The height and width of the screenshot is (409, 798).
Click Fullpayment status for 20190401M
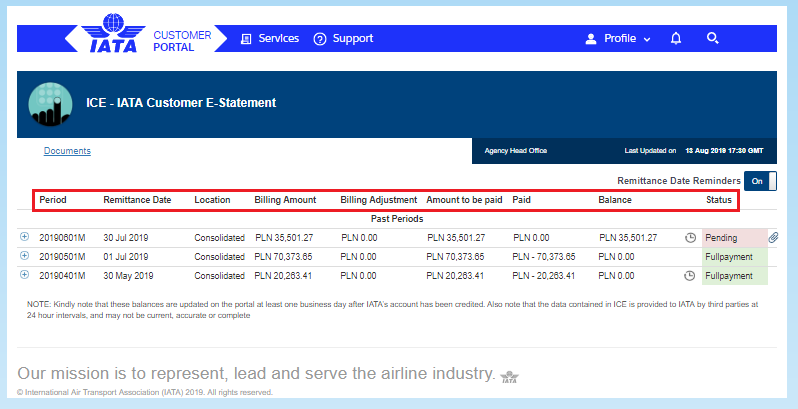click(735, 276)
